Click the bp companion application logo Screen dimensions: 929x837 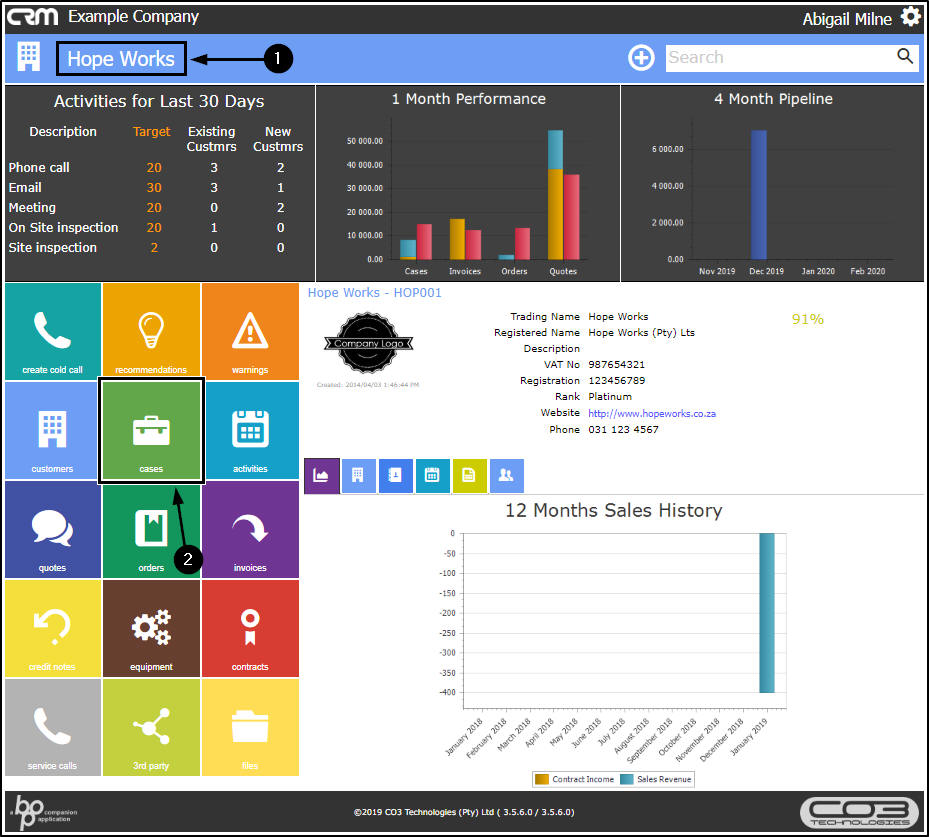click(44, 812)
